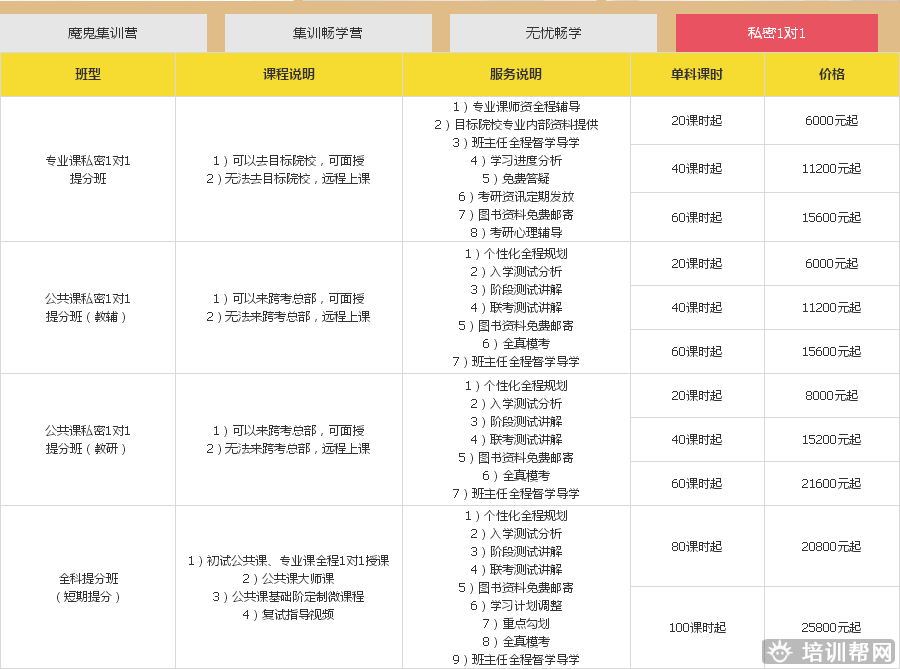Click the 21600元起 price
Image resolution: width=900 pixels, height=669 pixels.
click(x=831, y=484)
